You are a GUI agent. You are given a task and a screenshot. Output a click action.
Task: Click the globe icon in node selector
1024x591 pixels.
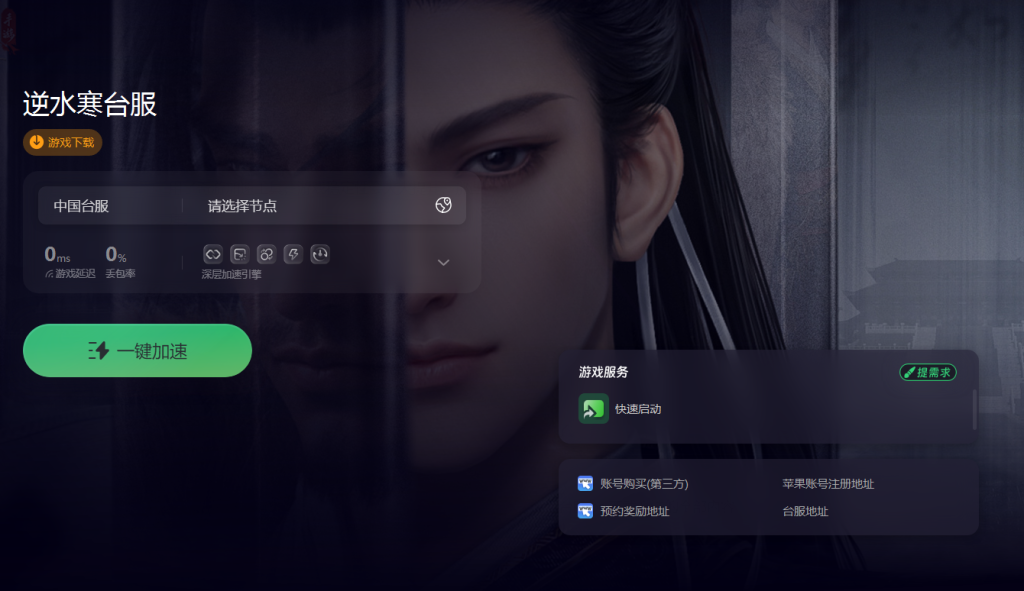tap(443, 205)
